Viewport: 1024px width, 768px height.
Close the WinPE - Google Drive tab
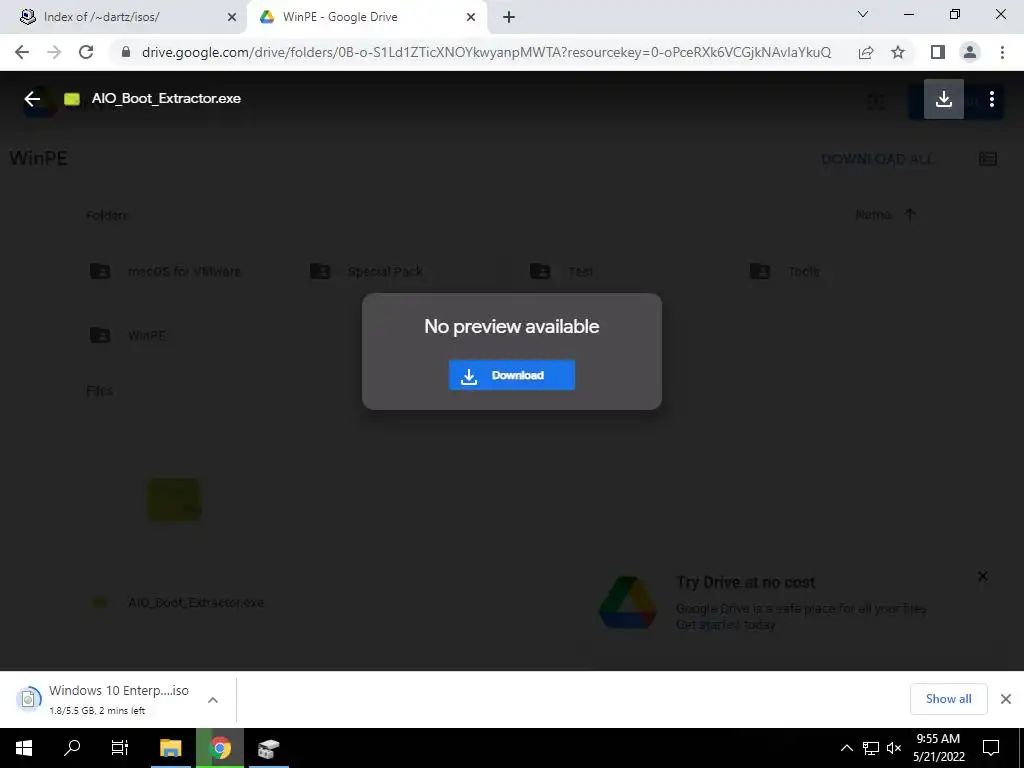click(x=471, y=17)
